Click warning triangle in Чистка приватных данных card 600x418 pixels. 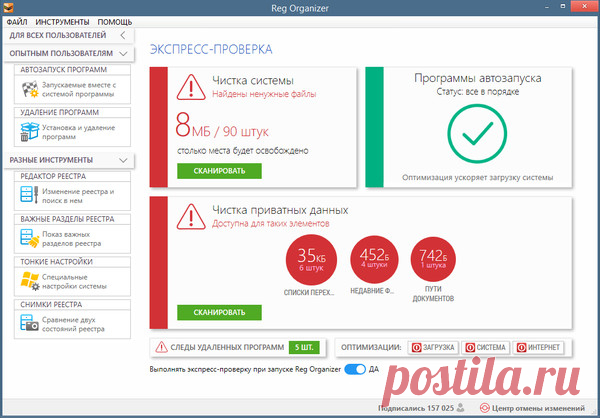click(x=191, y=217)
